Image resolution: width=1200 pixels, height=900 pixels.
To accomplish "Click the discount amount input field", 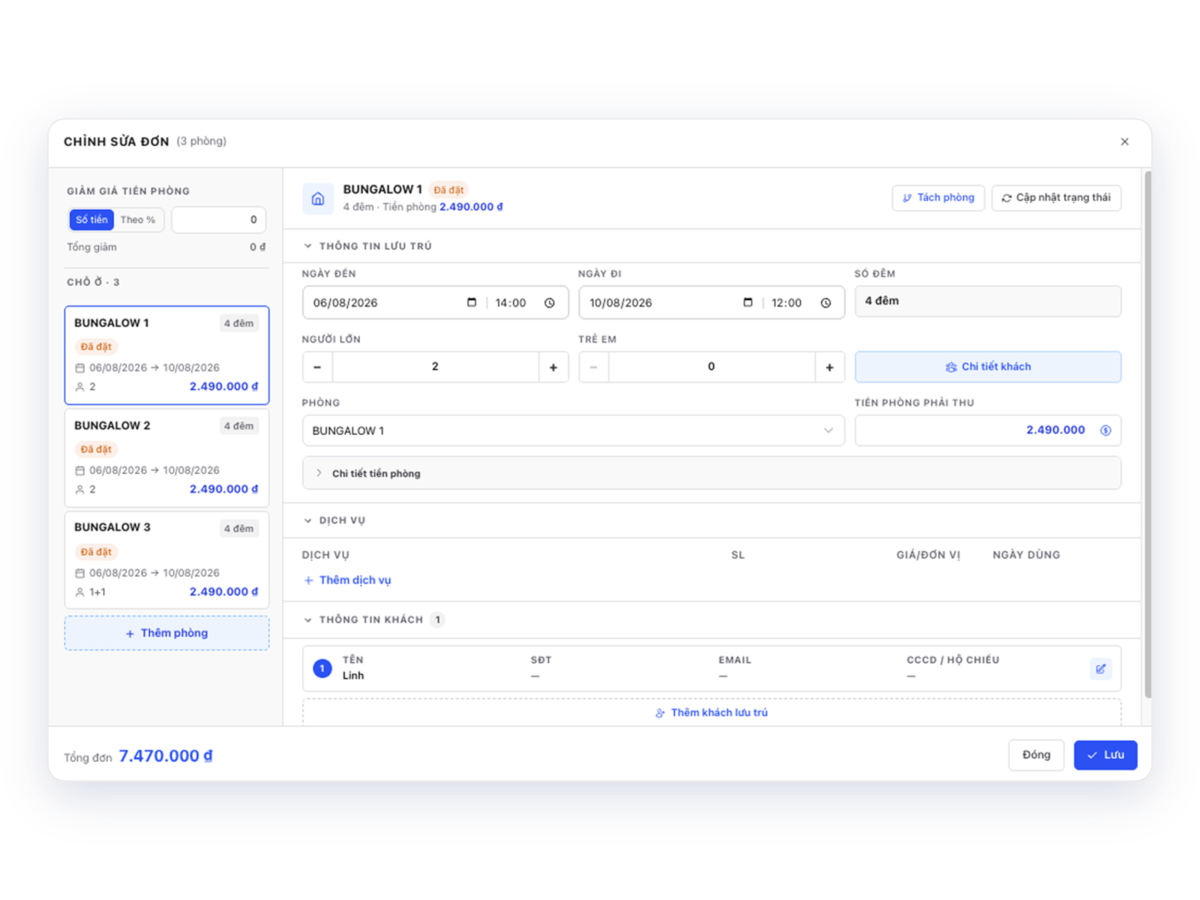I will tap(218, 220).
